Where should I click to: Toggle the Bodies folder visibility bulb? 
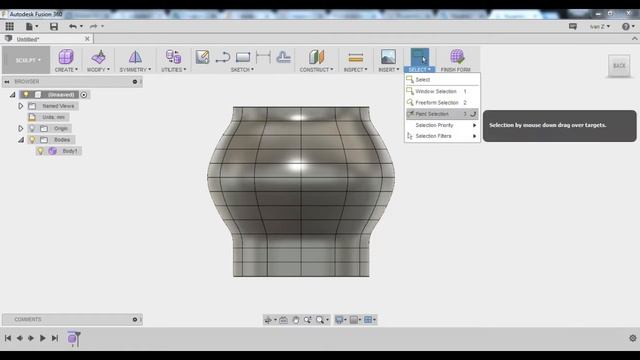(32, 140)
